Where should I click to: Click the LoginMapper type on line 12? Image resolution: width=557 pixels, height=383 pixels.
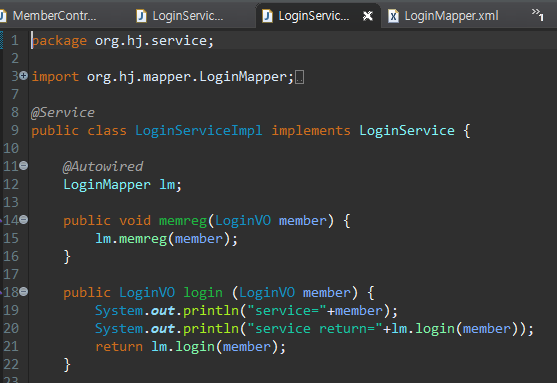[x=107, y=184]
